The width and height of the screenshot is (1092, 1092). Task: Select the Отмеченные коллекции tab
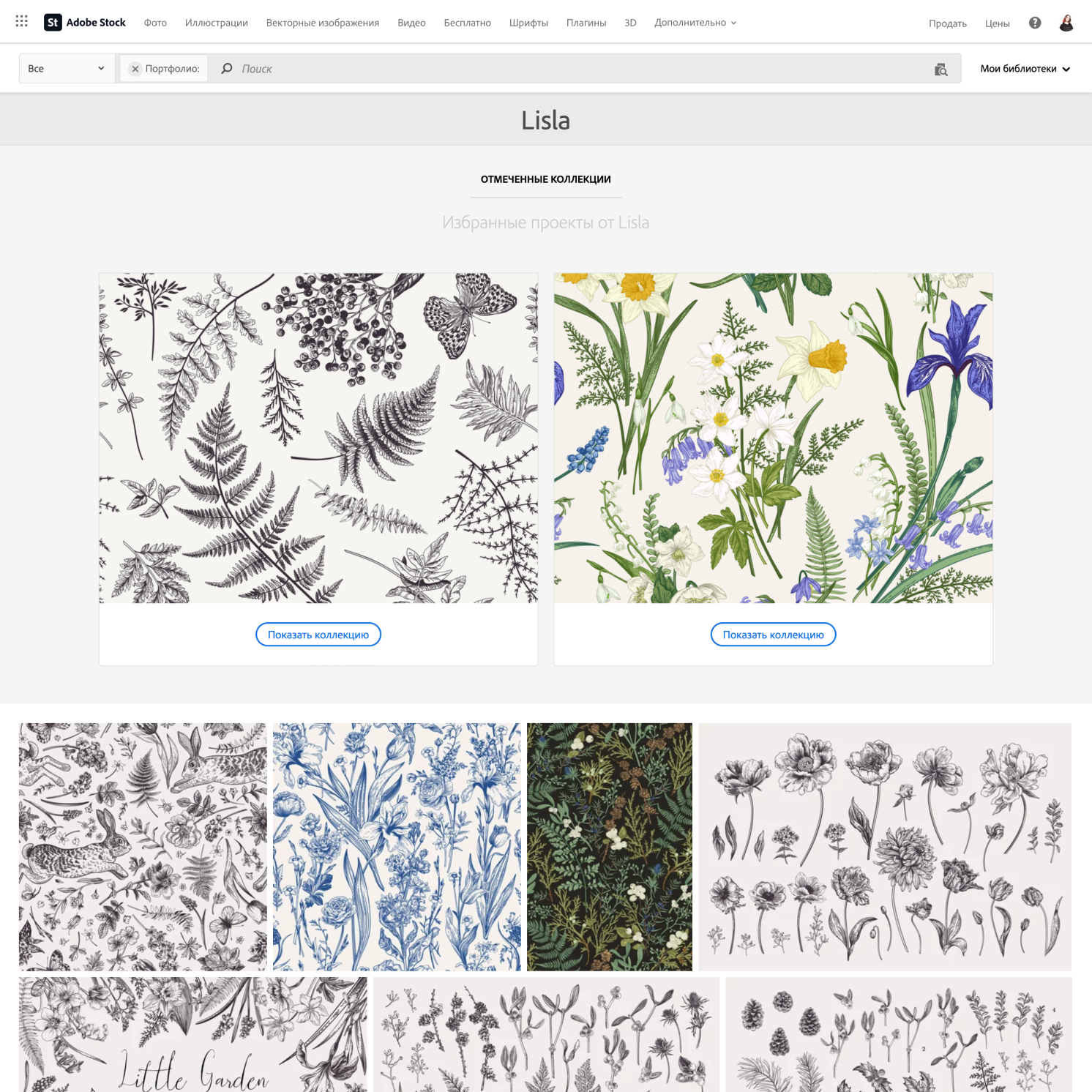(546, 179)
